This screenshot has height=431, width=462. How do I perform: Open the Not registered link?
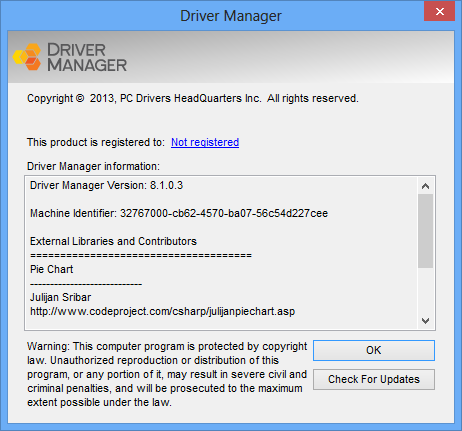click(205, 142)
